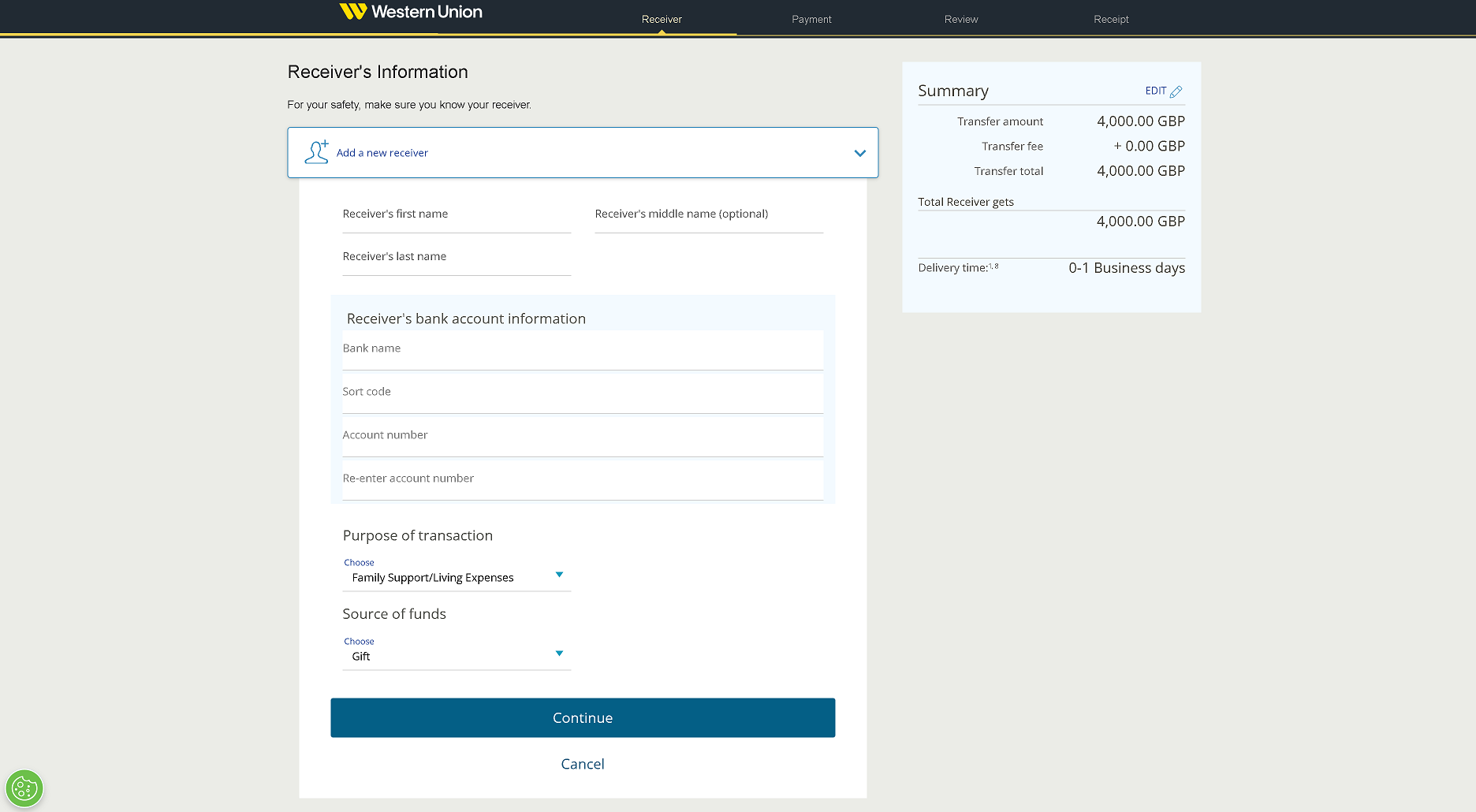Image resolution: width=1476 pixels, height=812 pixels.
Task: Click the add receiver person icon
Action: 317,152
